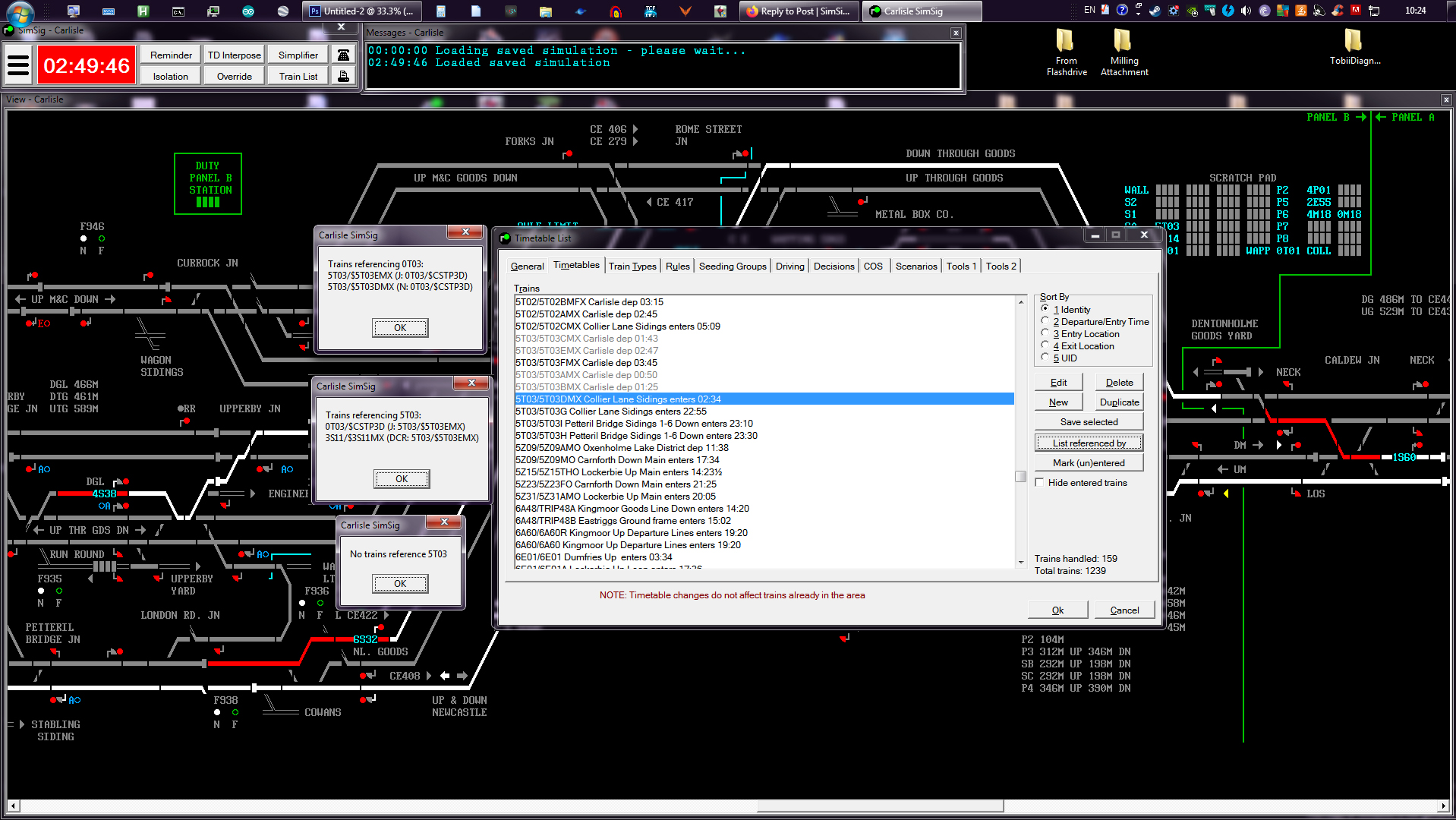Click the Carlisle SimSig taskbar button
1456x820 pixels.
922,11
